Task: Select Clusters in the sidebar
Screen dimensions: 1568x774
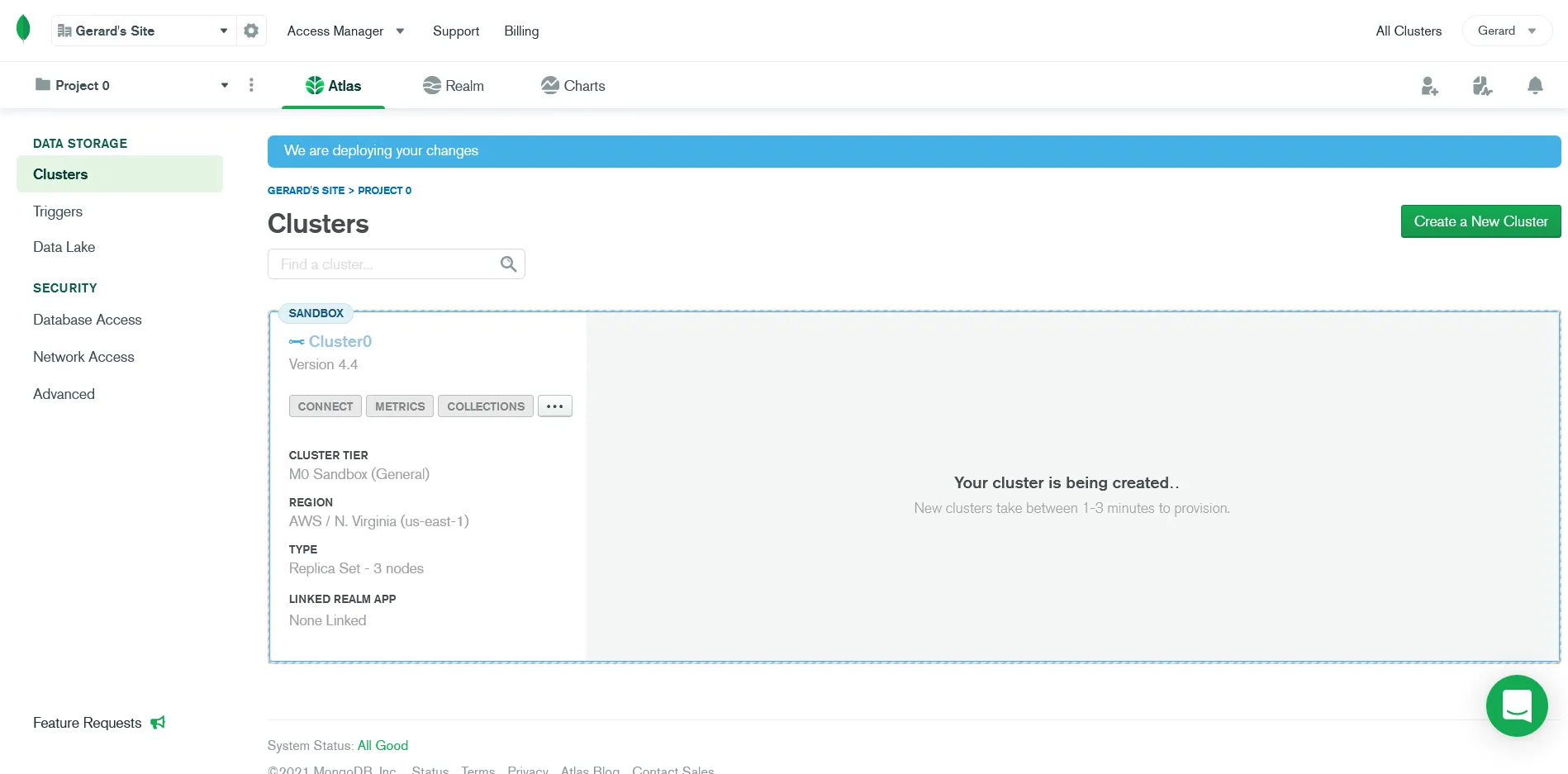Action: 120,174
